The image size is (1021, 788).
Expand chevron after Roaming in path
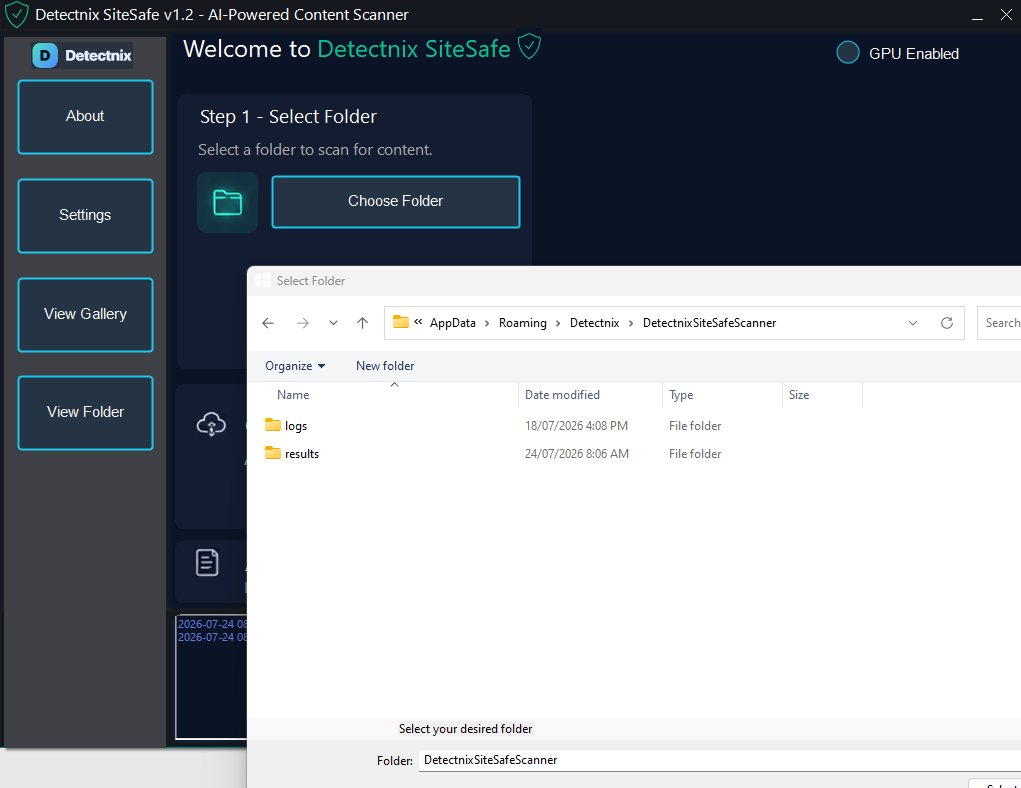558,323
